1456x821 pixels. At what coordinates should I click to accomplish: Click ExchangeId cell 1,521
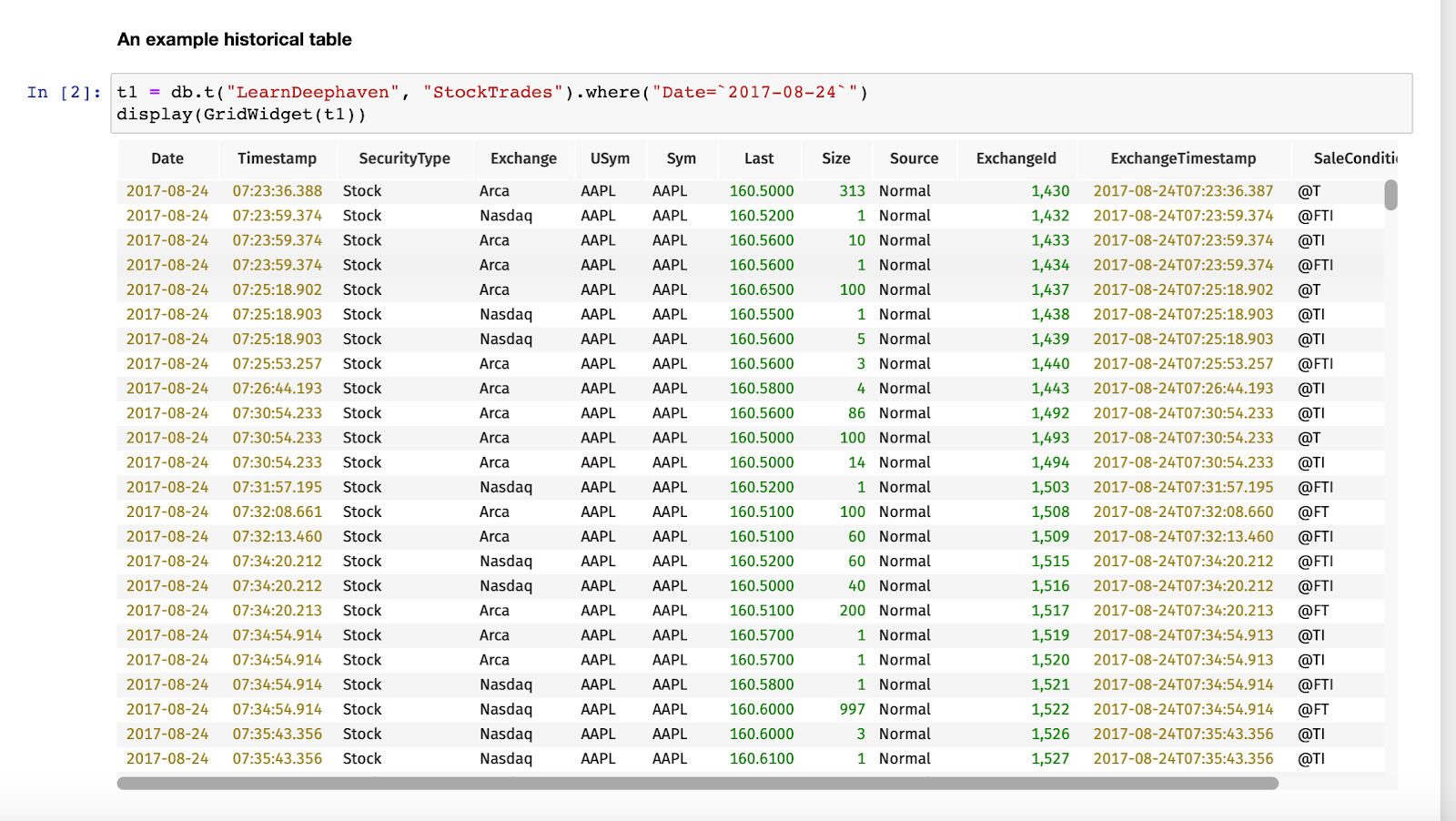point(1050,684)
